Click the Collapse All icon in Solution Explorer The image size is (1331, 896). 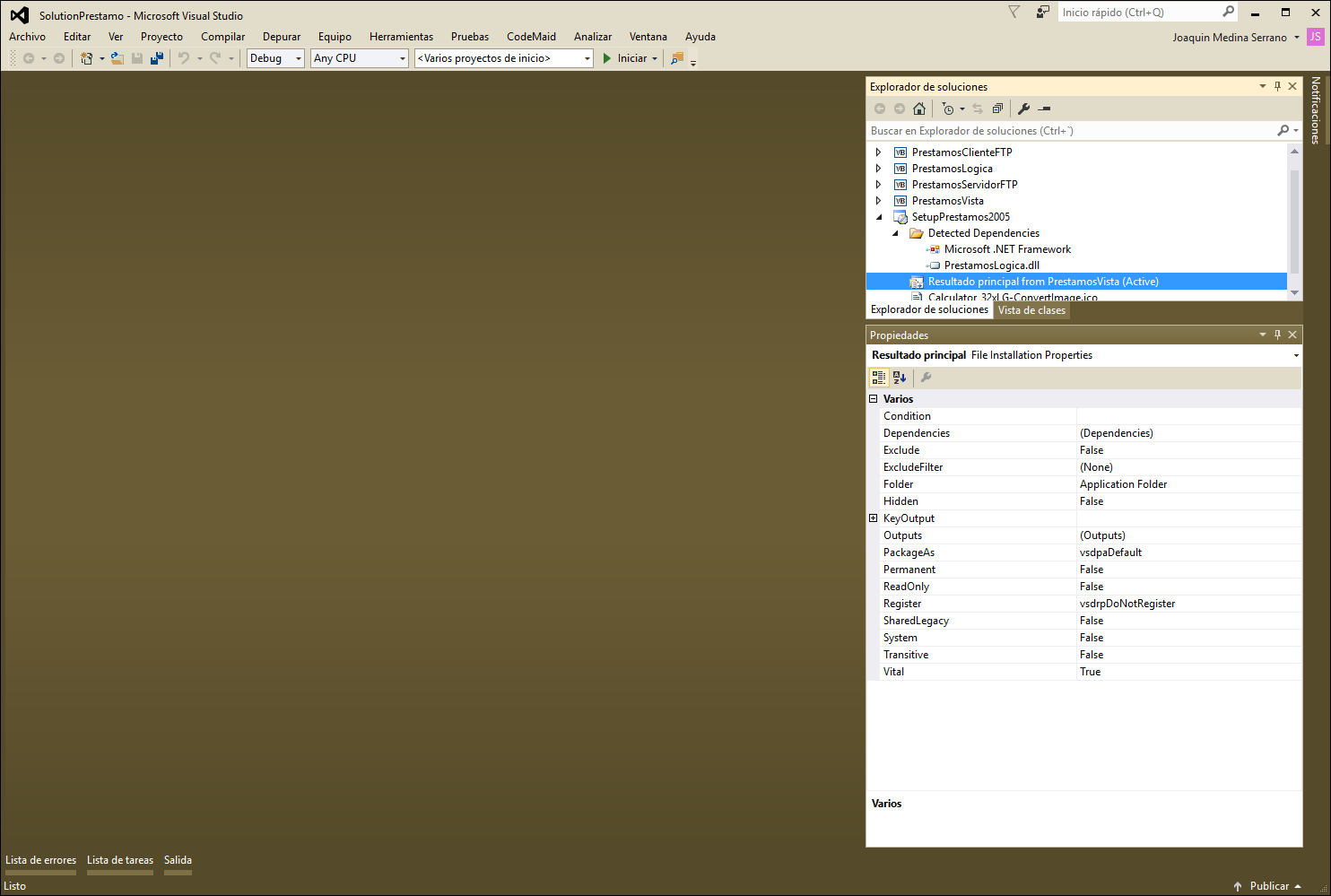[997, 109]
